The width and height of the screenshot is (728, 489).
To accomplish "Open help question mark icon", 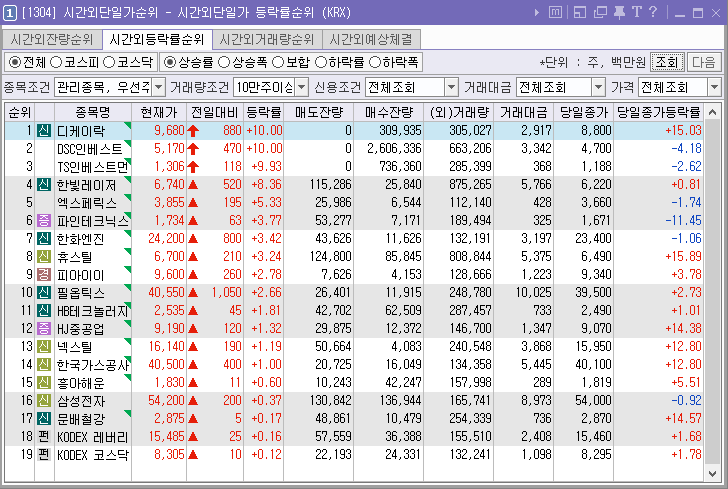I will 653,12.
